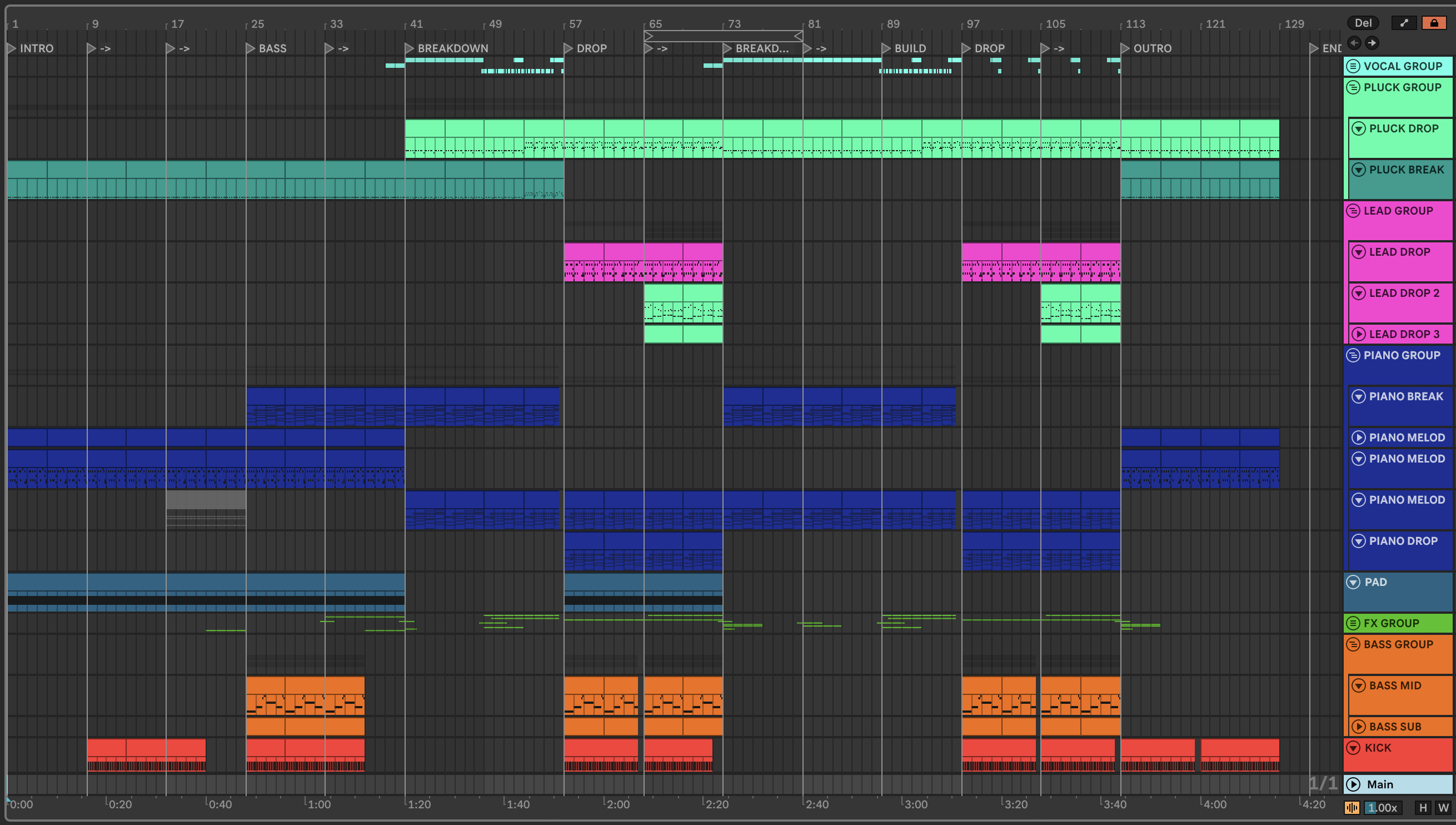This screenshot has width=1456, height=825.
Task: Jump to the previous locator arrow
Action: coord(1354,42)
